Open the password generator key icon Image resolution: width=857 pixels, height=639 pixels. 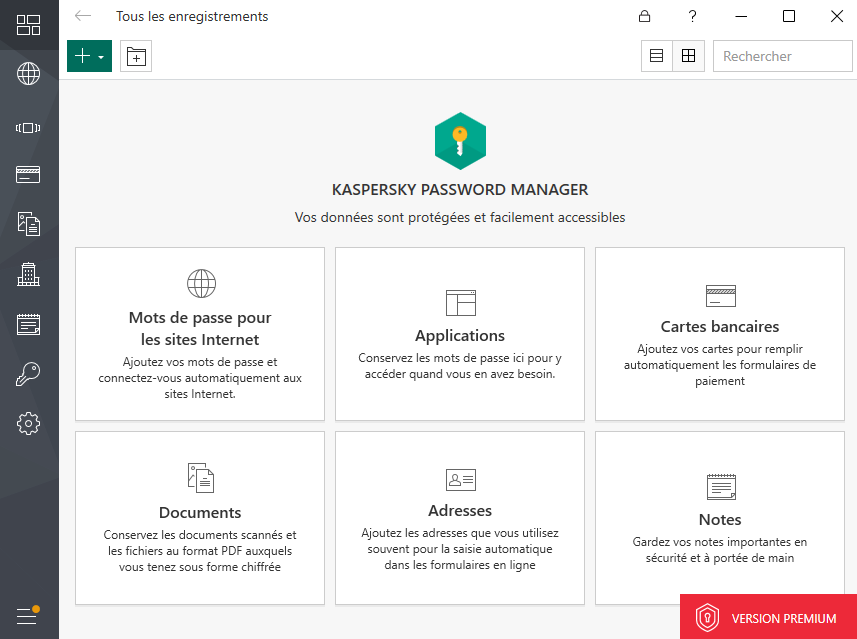(x=28, y=375)
